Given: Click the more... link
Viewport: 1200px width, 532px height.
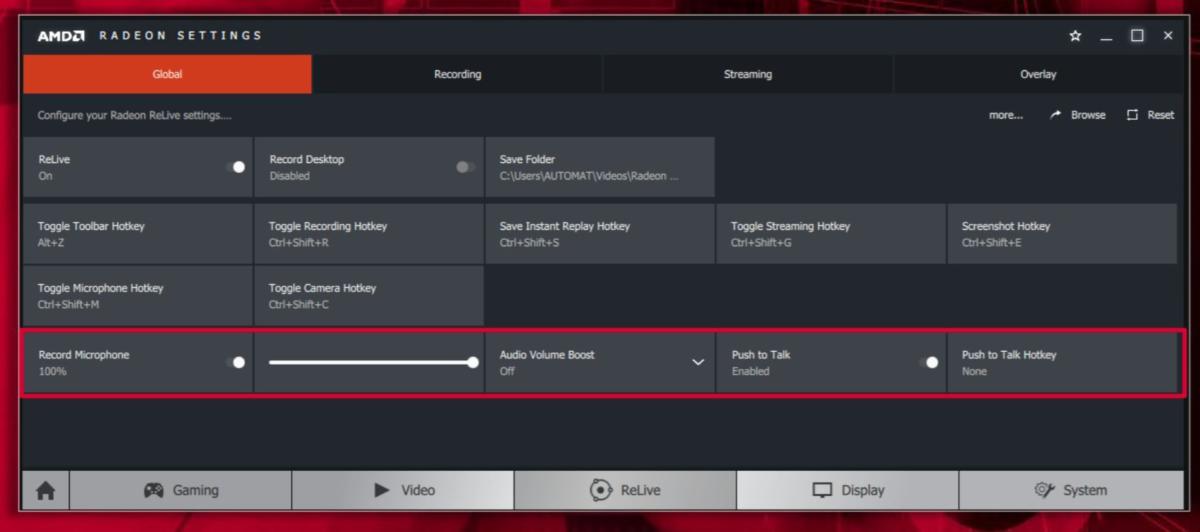Looking at the screenshot, I should tap(1005, 115).
